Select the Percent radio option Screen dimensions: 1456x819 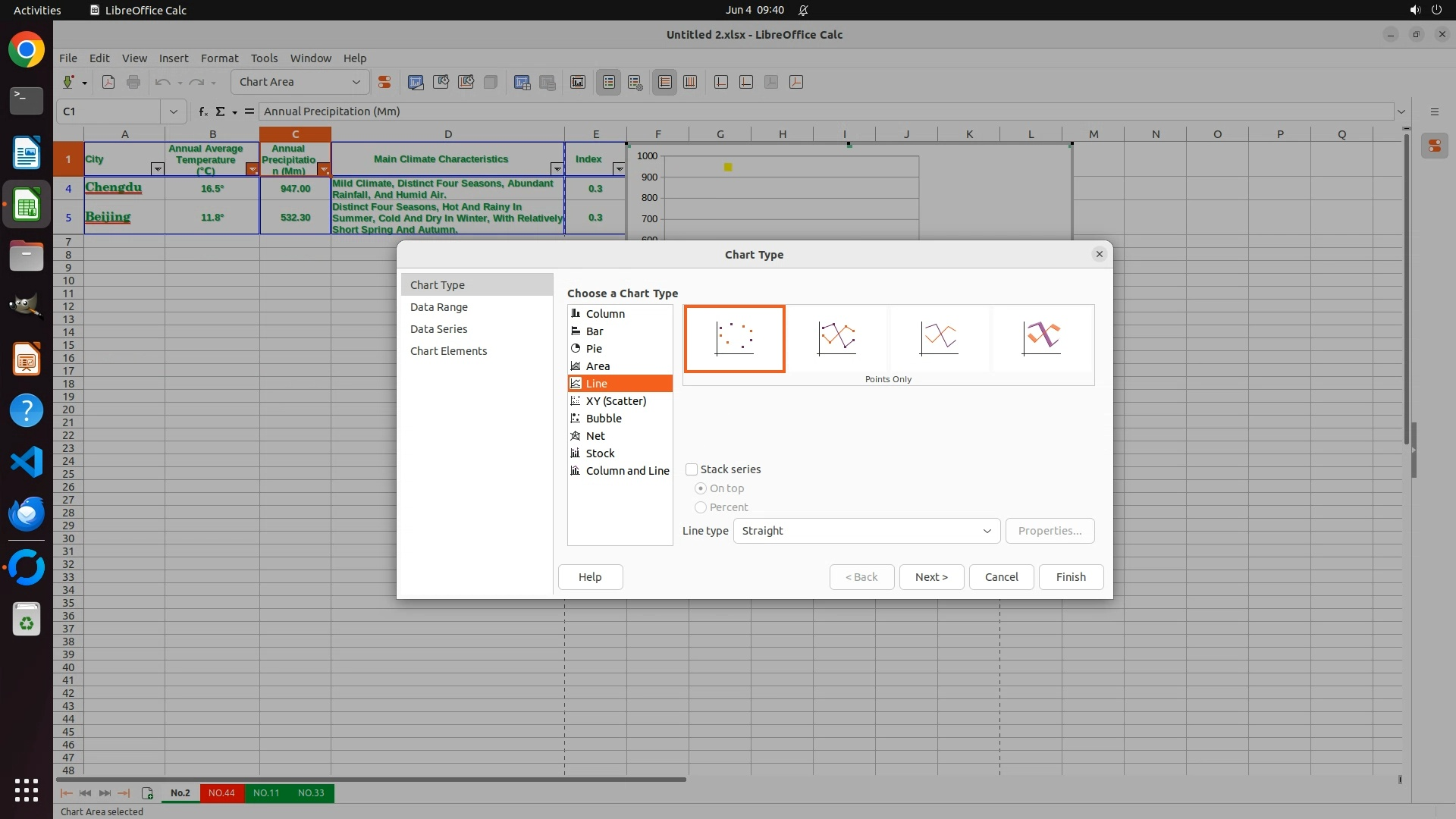pos(701,507)
